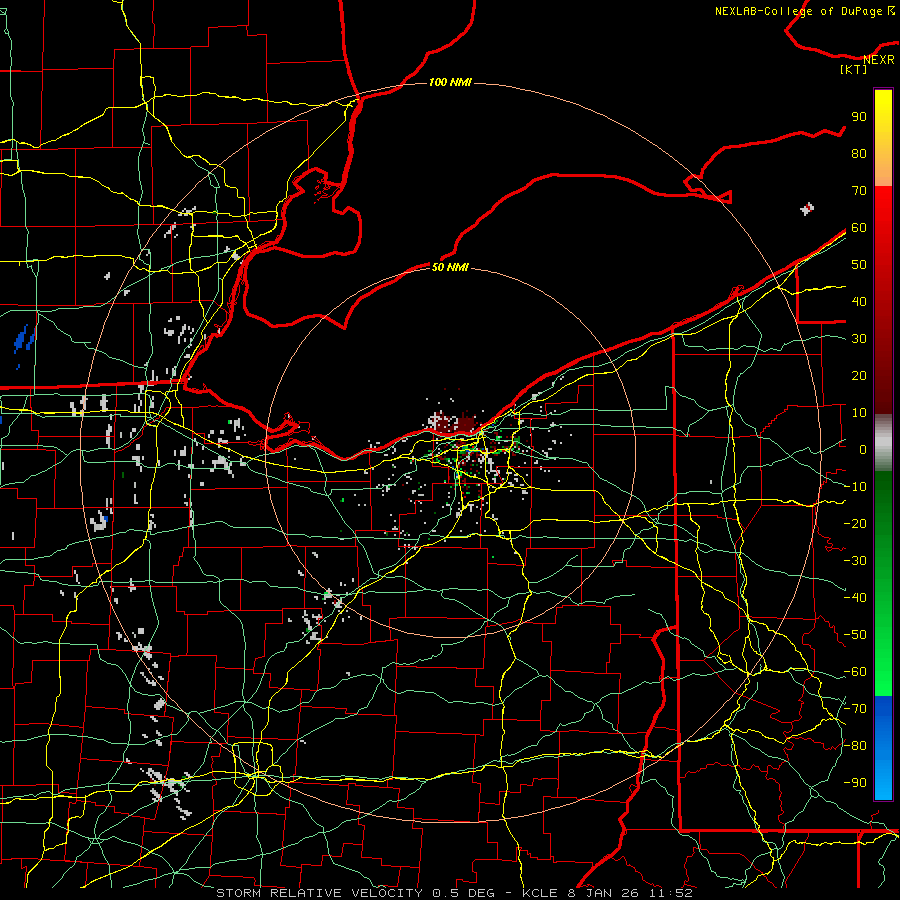Screen dimensions: 900x900
Task: Click the 90 label on the velocity scale
Action: coord(859,117)
